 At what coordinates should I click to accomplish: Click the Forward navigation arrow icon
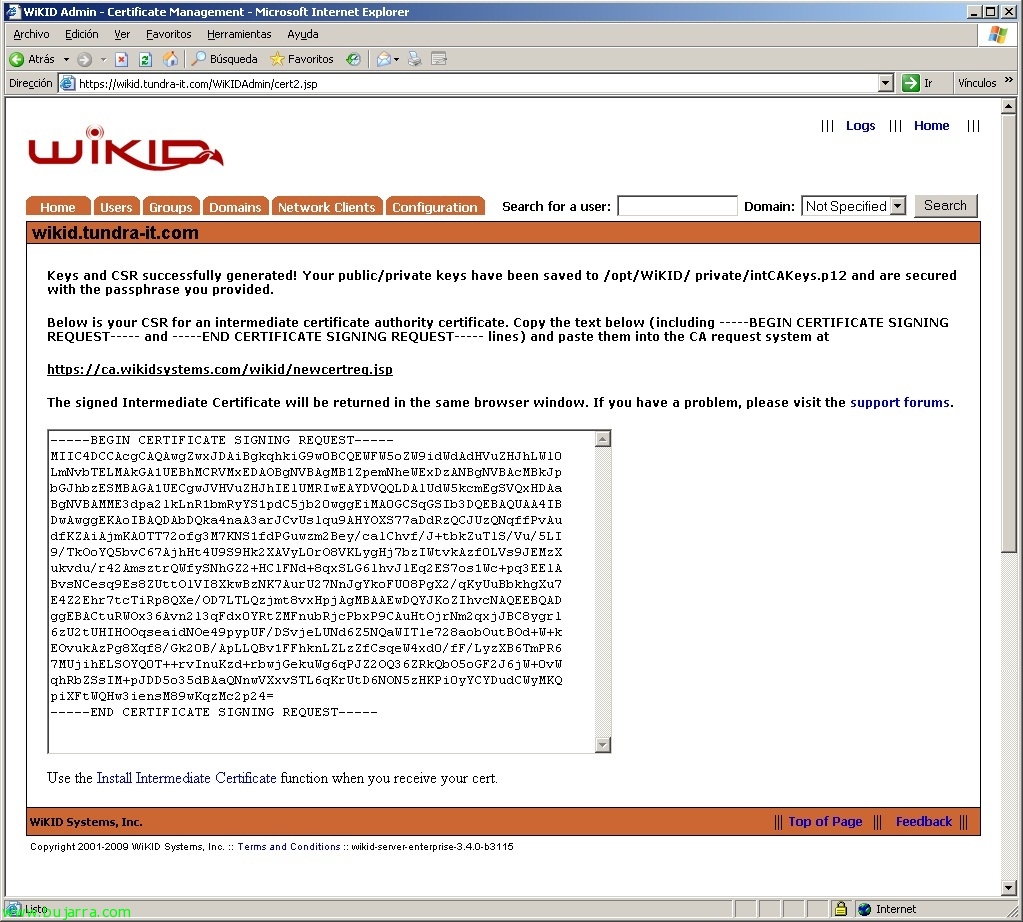[84, 59]
